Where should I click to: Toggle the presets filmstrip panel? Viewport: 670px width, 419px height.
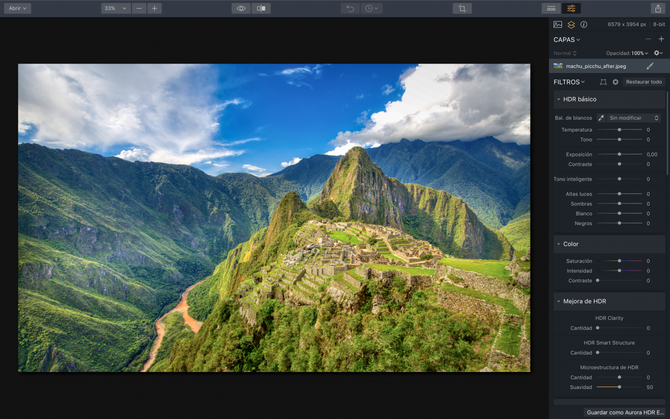[x=551, y=8]
